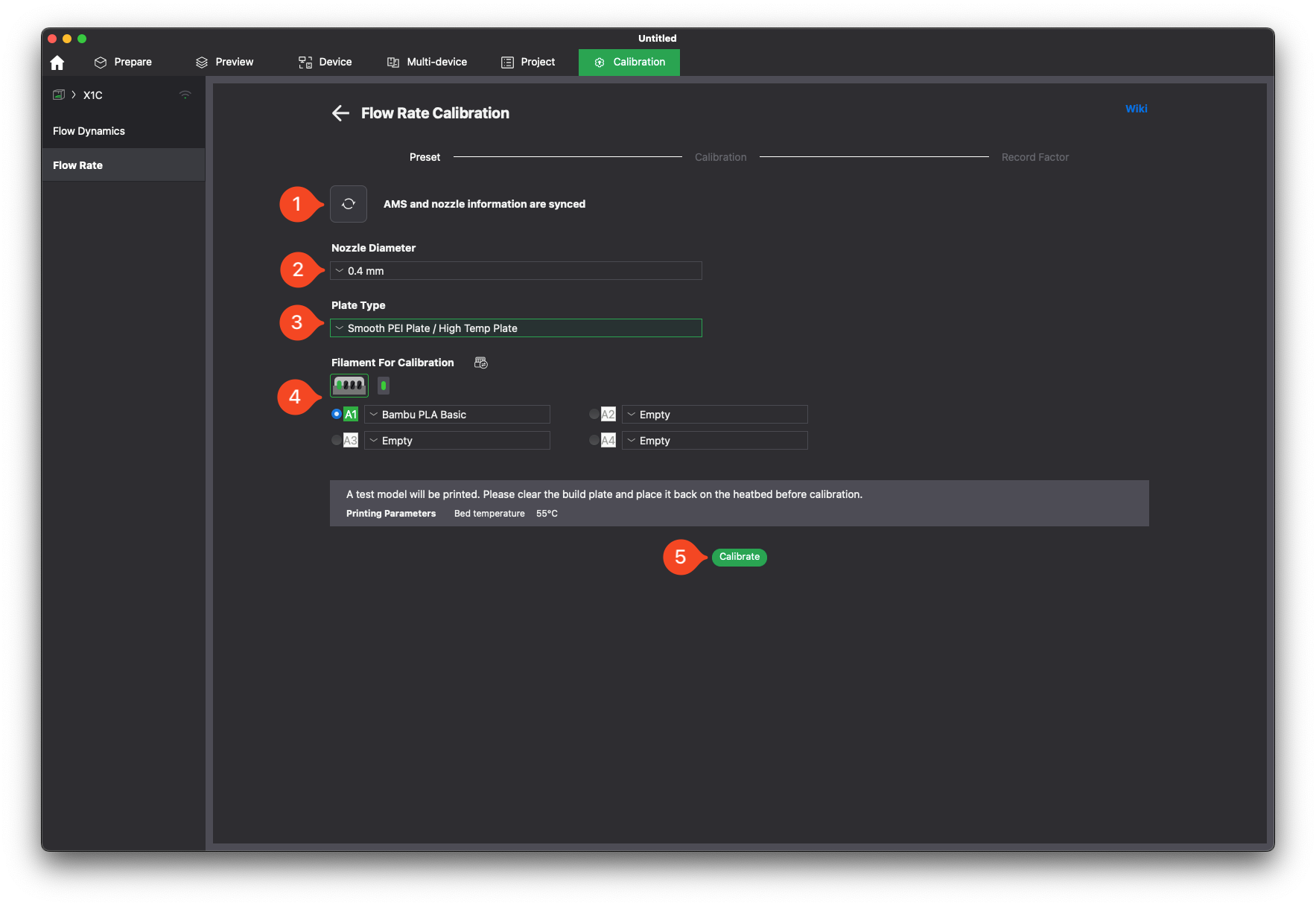1316x906 pixels.
Task: Click the Wi-Fi signal icon in sidebar
Action: (185, 95)
